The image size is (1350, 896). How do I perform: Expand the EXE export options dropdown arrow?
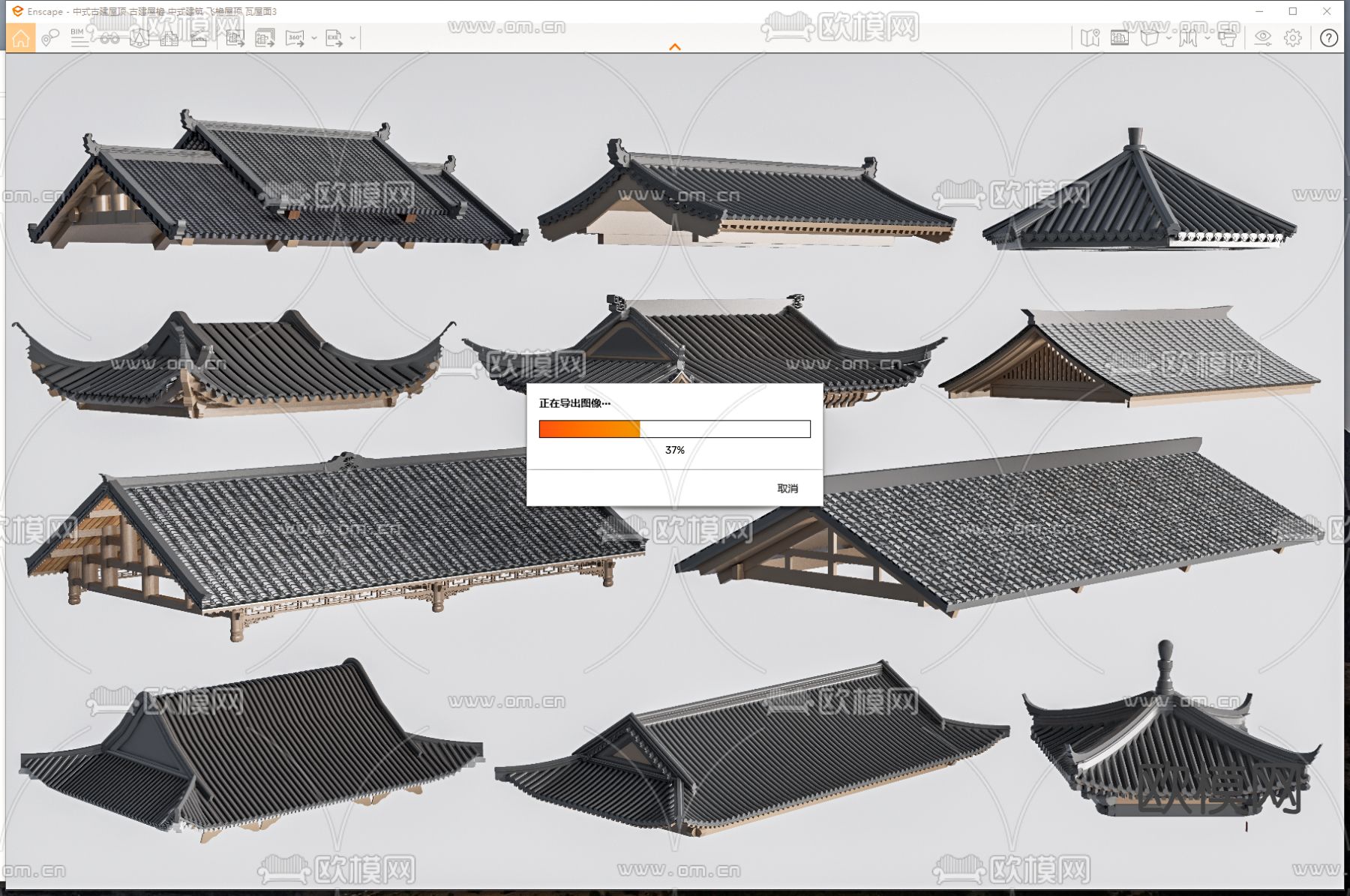[x=352, y=38]
